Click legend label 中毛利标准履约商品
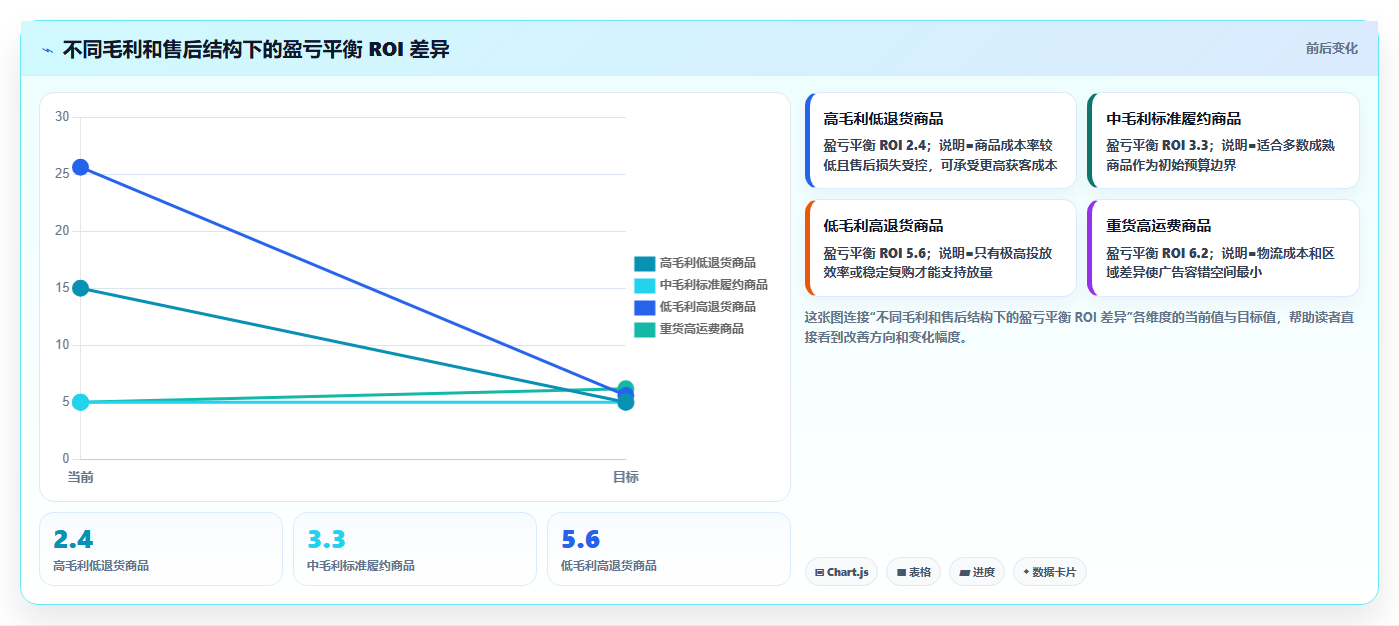 click(x=713, y=285)
